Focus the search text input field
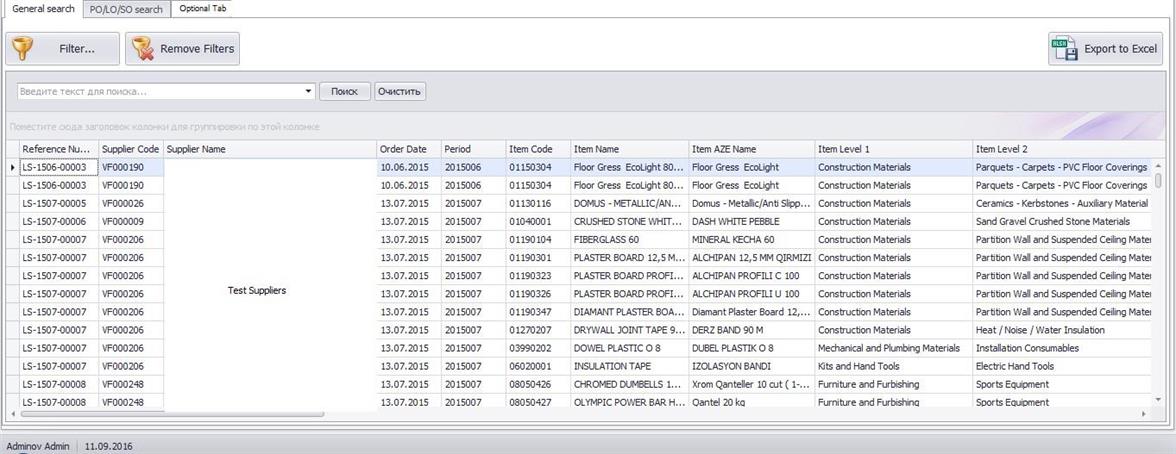This screenshot has width=1176, height=454. click(160, 92)
